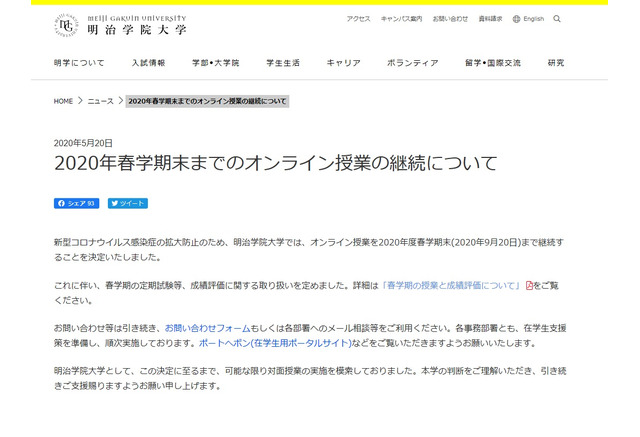The image size is (640, 437).
Task: Go to HOME in breadcrumb
Action: point(64,102)
